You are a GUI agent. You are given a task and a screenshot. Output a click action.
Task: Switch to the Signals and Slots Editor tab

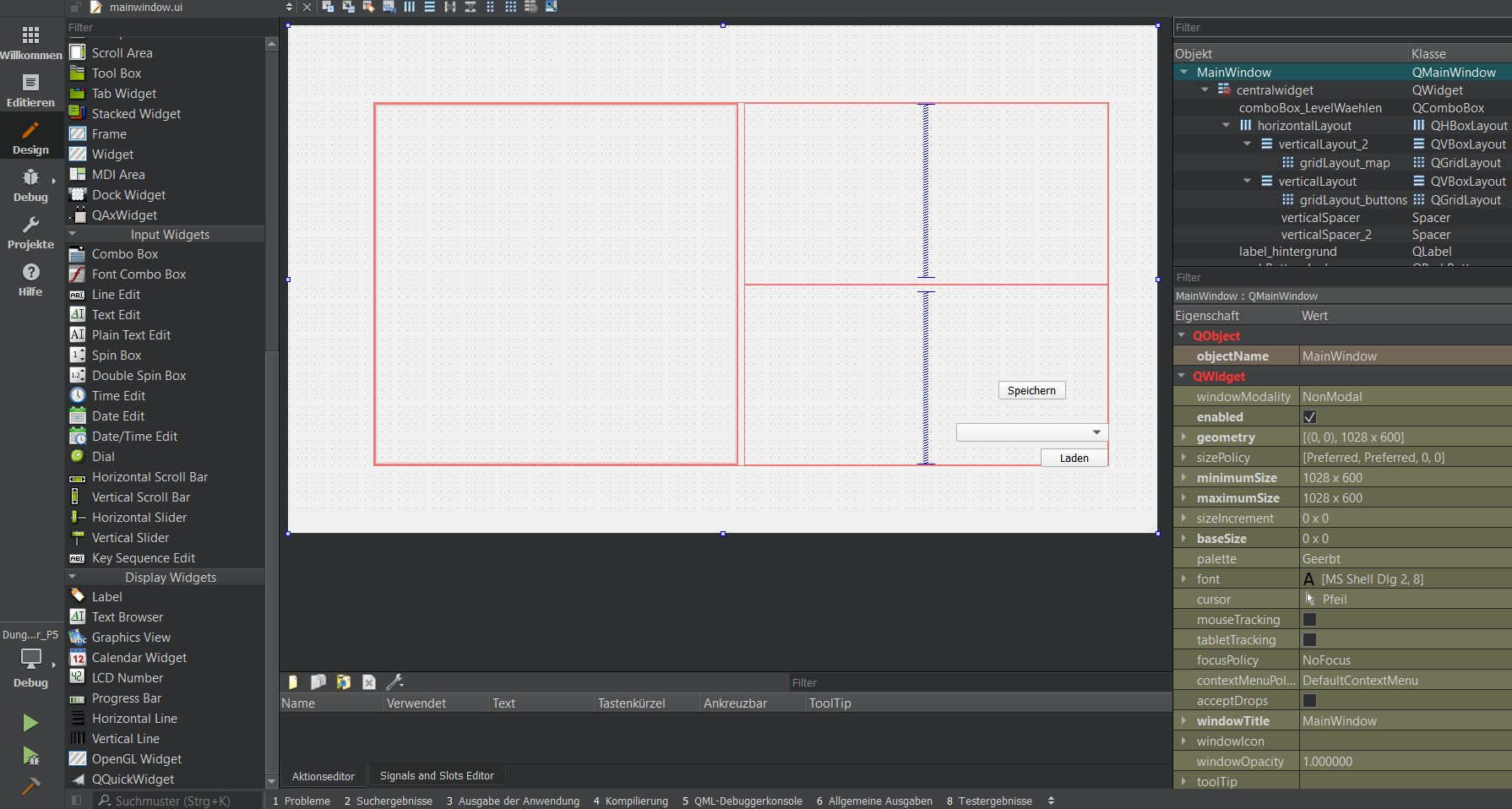click(437, 776)
